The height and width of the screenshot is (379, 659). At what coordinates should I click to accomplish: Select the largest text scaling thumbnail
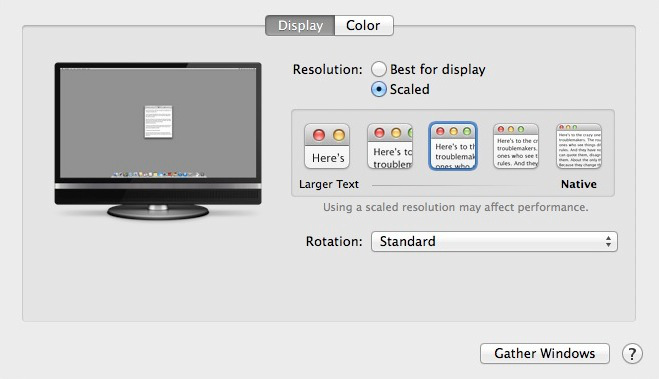[327, 146]
